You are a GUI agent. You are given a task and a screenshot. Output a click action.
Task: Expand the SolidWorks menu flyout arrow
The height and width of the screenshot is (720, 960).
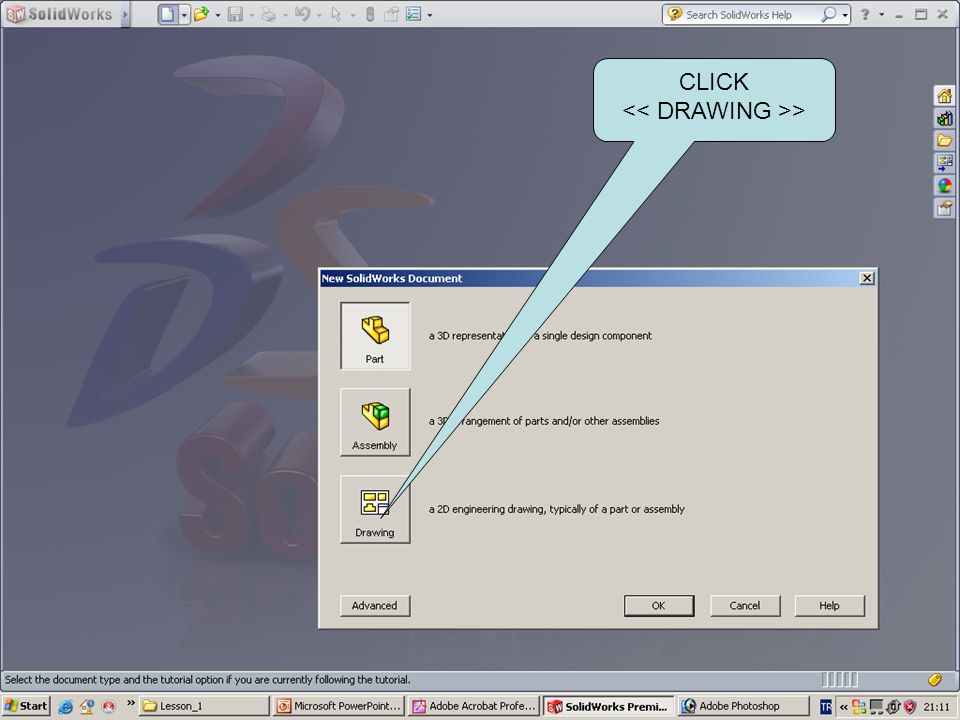pyautogui.click(x=125, y=14)
